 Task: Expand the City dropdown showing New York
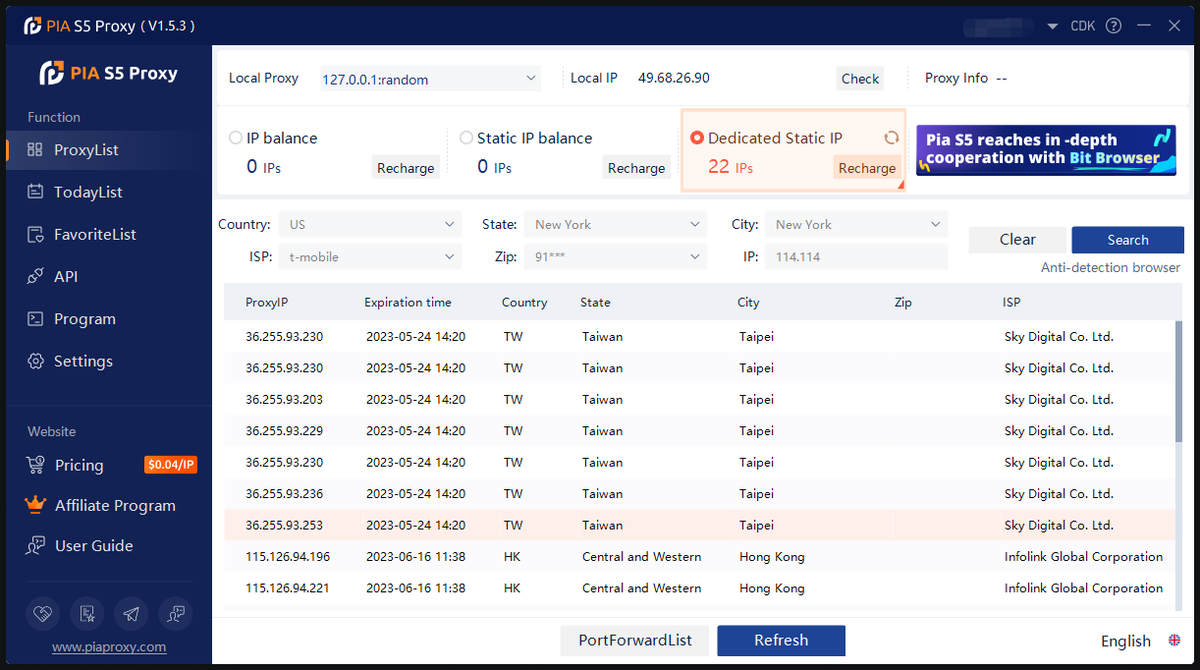856,225
